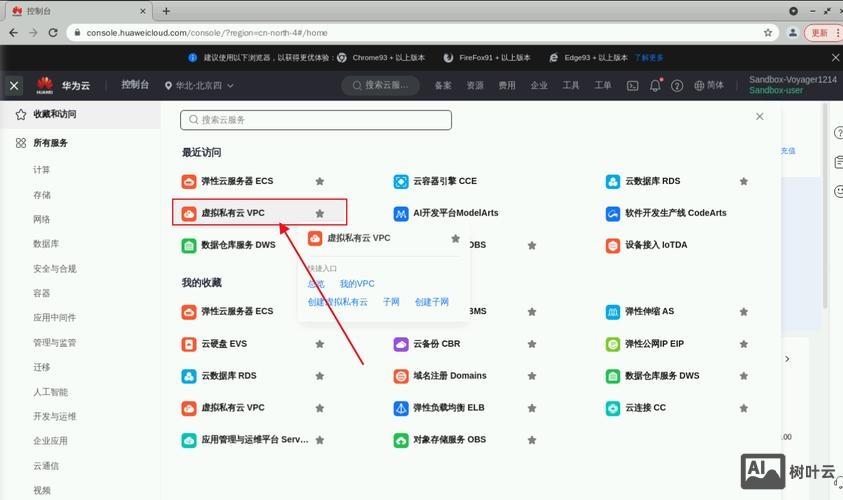The width and height of the screenshot is (843, 500).
Task: Click 我的VPC quick link
Action: pyautogui.click(x=357, y=284)
